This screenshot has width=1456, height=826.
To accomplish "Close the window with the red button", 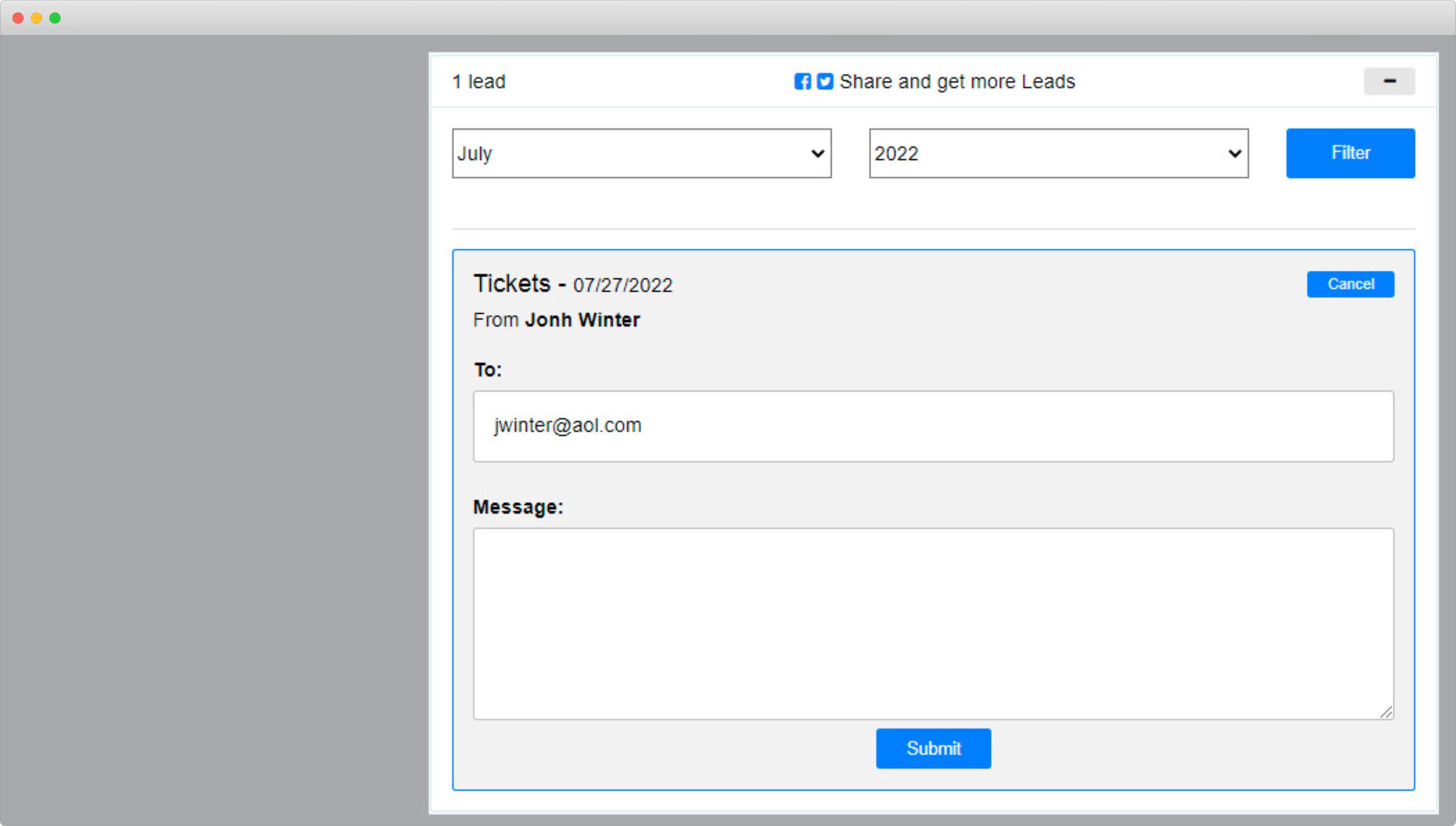I will [18, 18].
